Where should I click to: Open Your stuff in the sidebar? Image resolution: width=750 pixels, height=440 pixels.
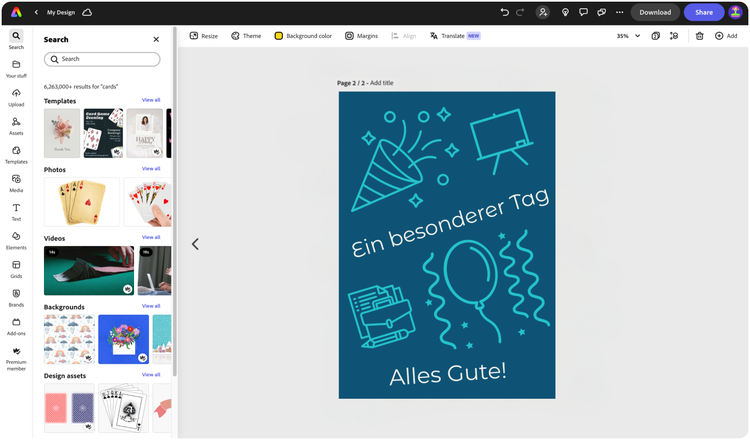point(16,69)
